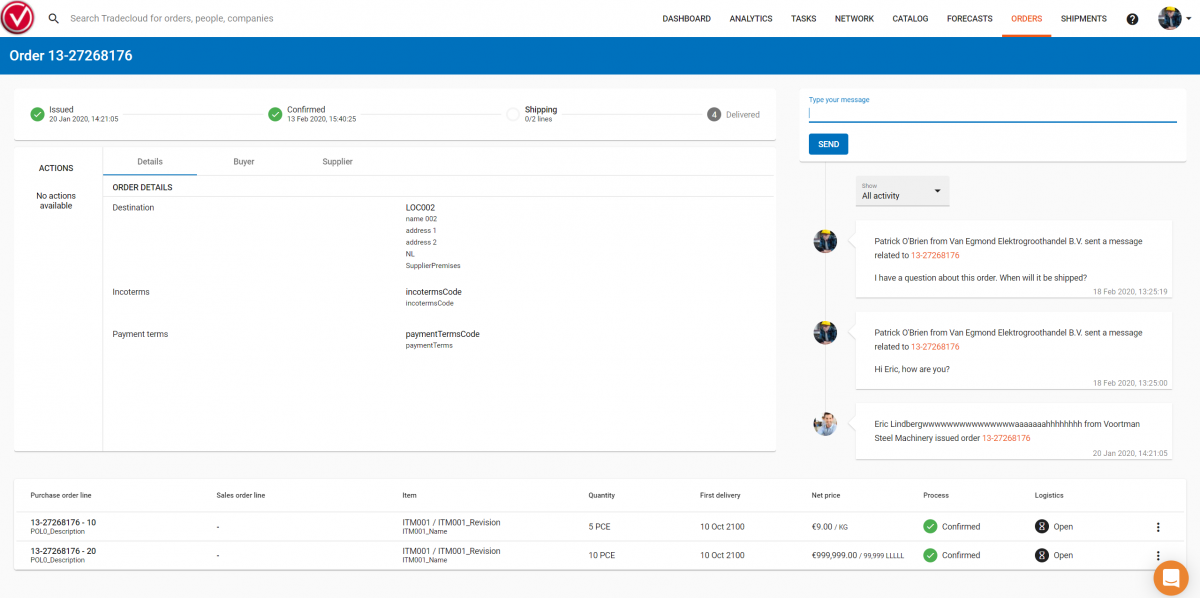Open the kebab menu on order line 10
Image resolution: width=1200 pixels, height=598 pixels.
coord(1158,526)
